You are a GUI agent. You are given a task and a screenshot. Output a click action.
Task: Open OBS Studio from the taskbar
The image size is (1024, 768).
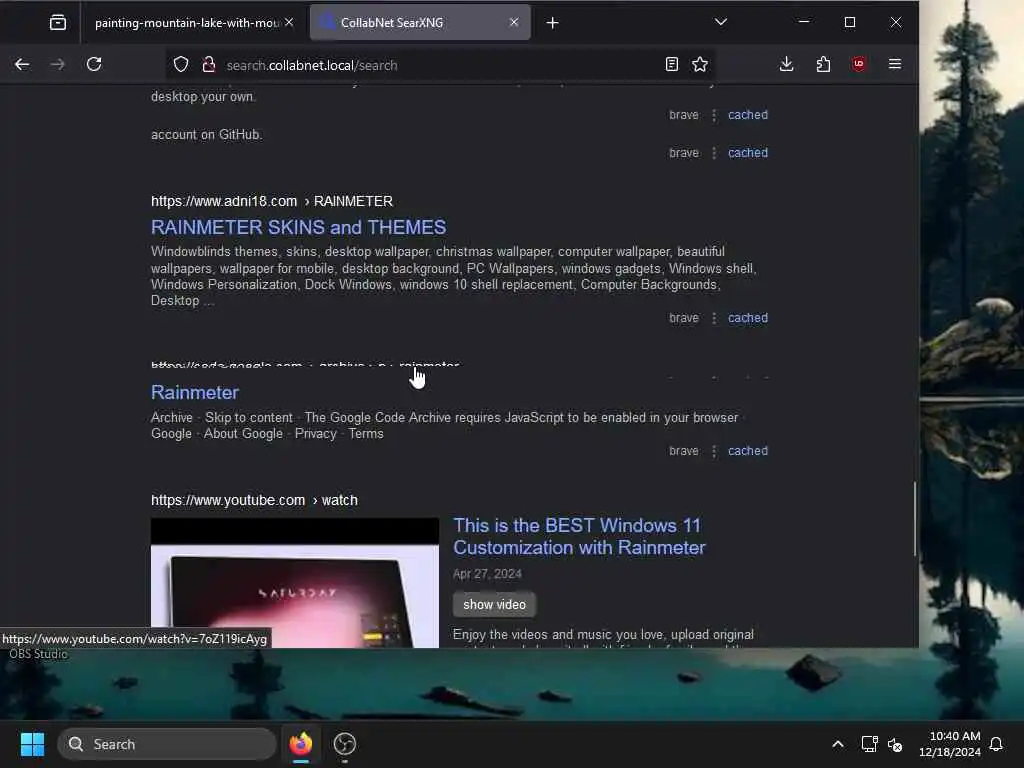click(345, 744)
